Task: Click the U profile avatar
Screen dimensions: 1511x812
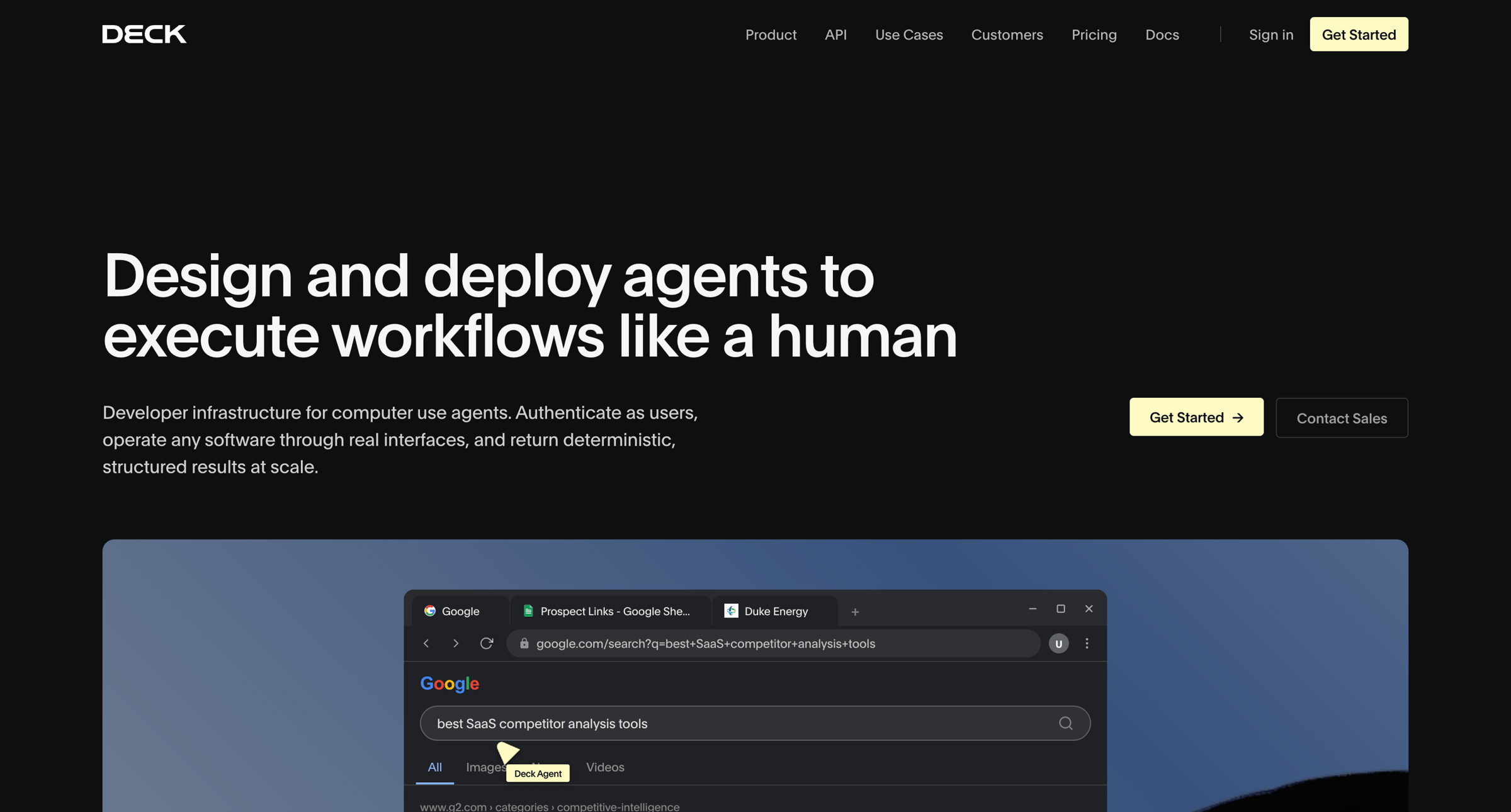Action: (x=1058, y=643)
